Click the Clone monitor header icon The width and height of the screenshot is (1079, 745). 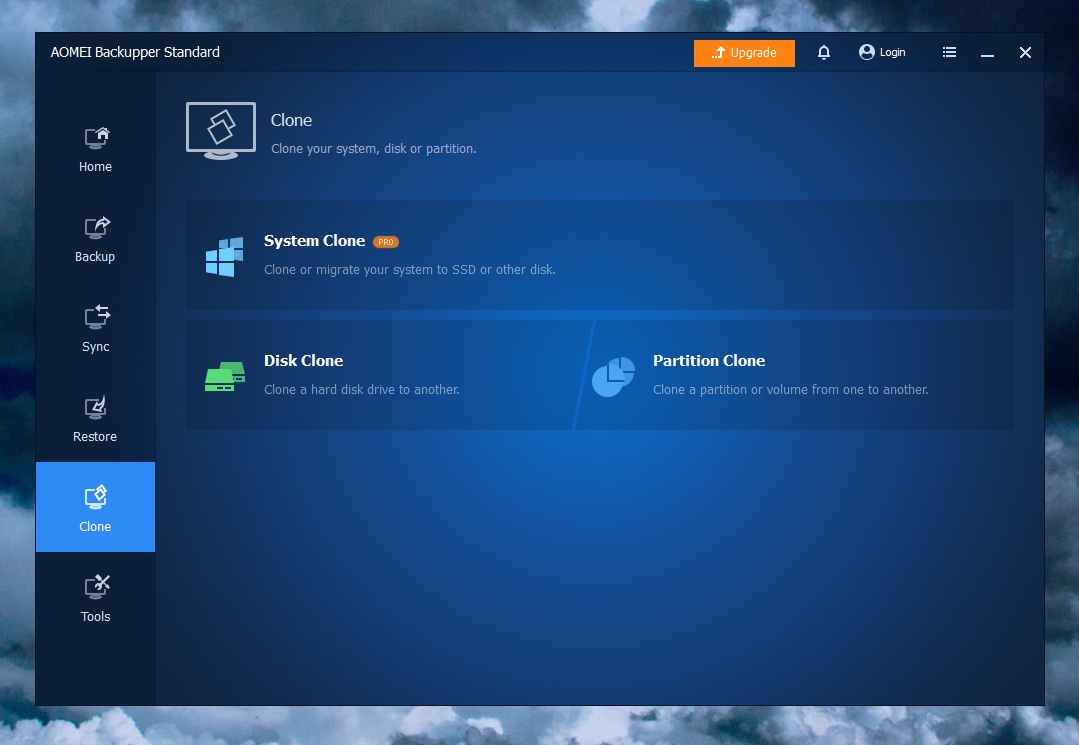pos(221,131)
